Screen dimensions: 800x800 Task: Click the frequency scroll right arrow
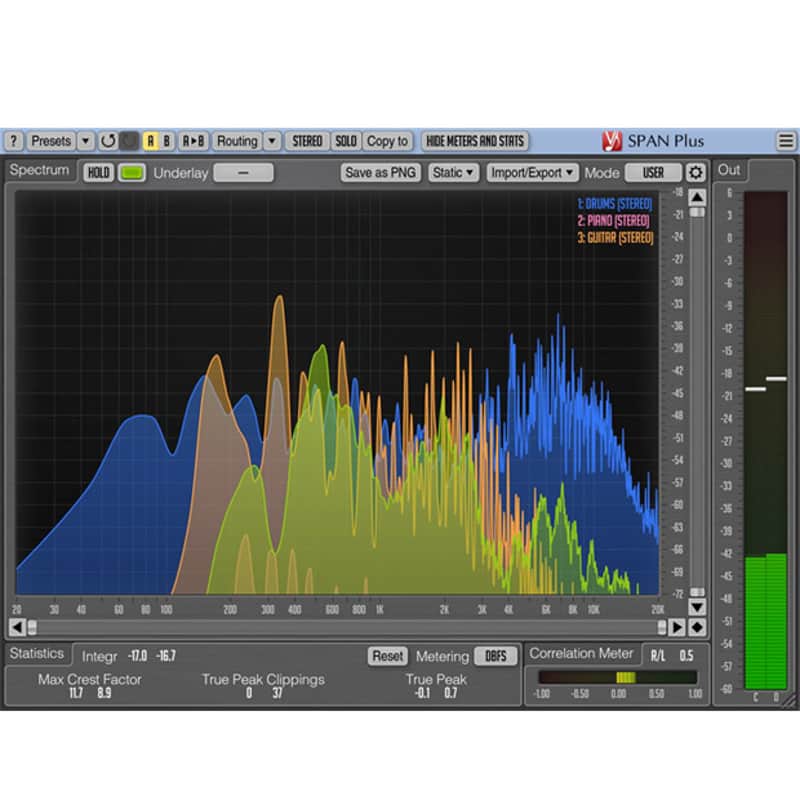coord(677,627)
